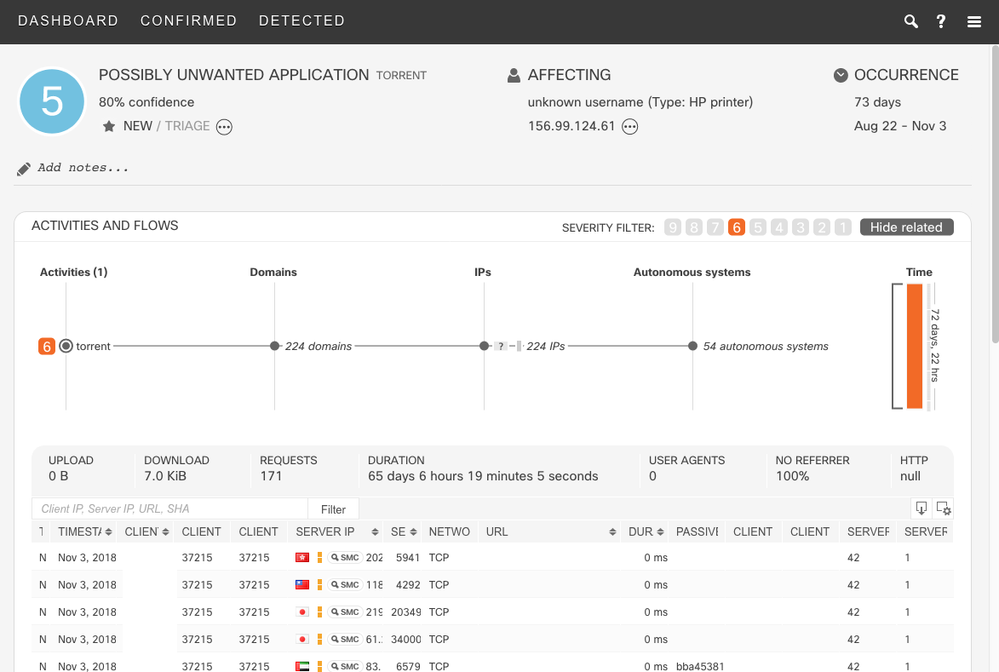Toggle severity filter 1

click(843, 227)
